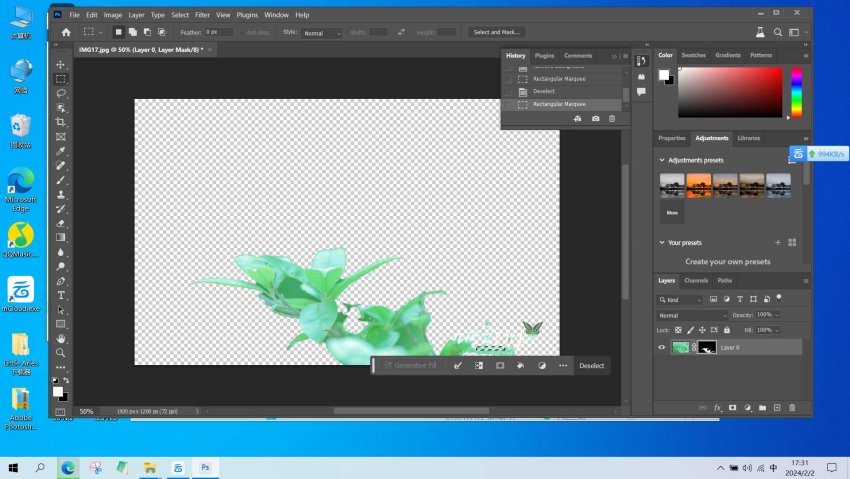850x479 pixels.
Task: Create a new layer with plus icon
Action: point(777,407)
